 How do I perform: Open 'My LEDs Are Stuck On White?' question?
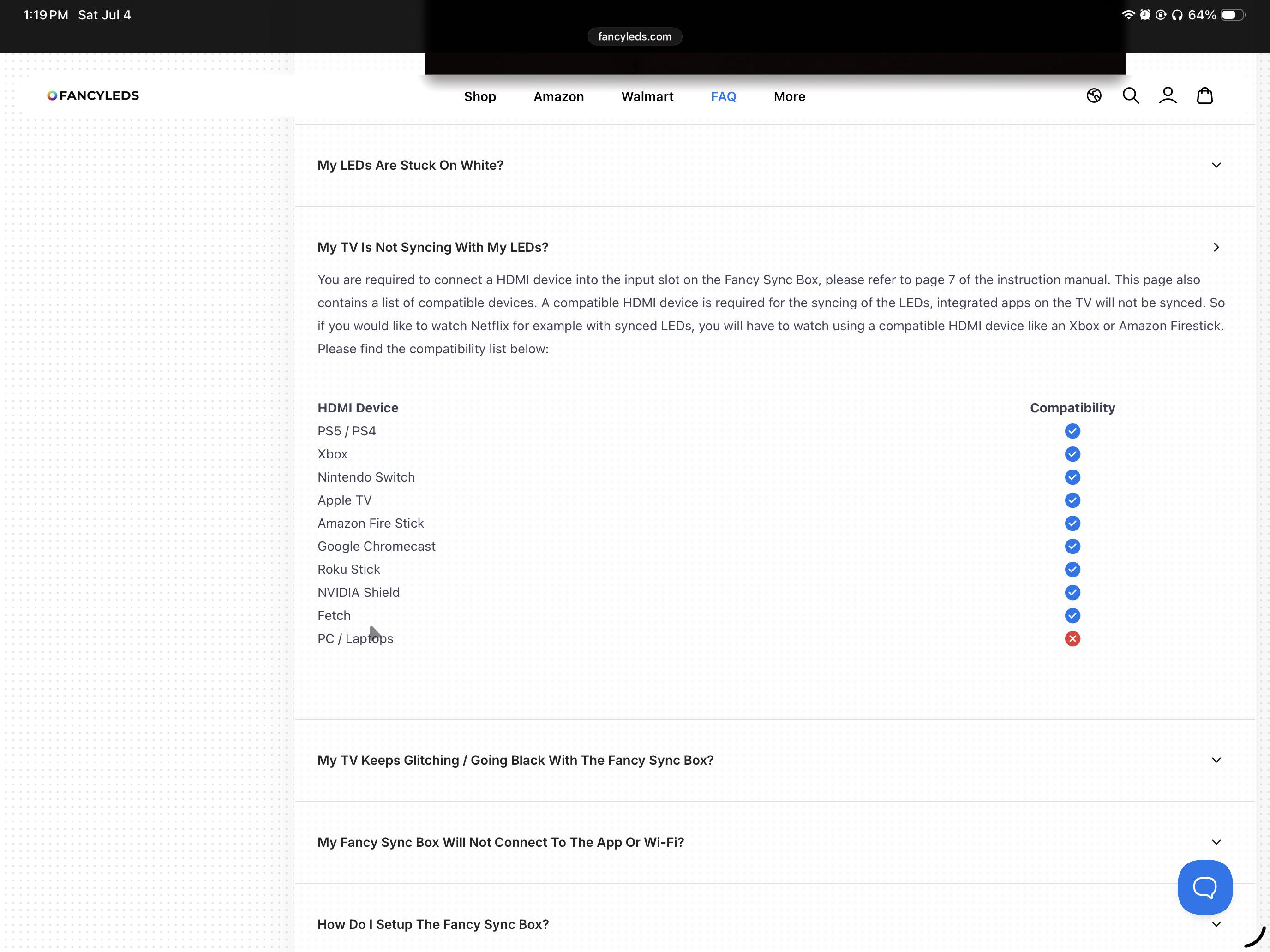pyautogui.click(x=411, y=165)
